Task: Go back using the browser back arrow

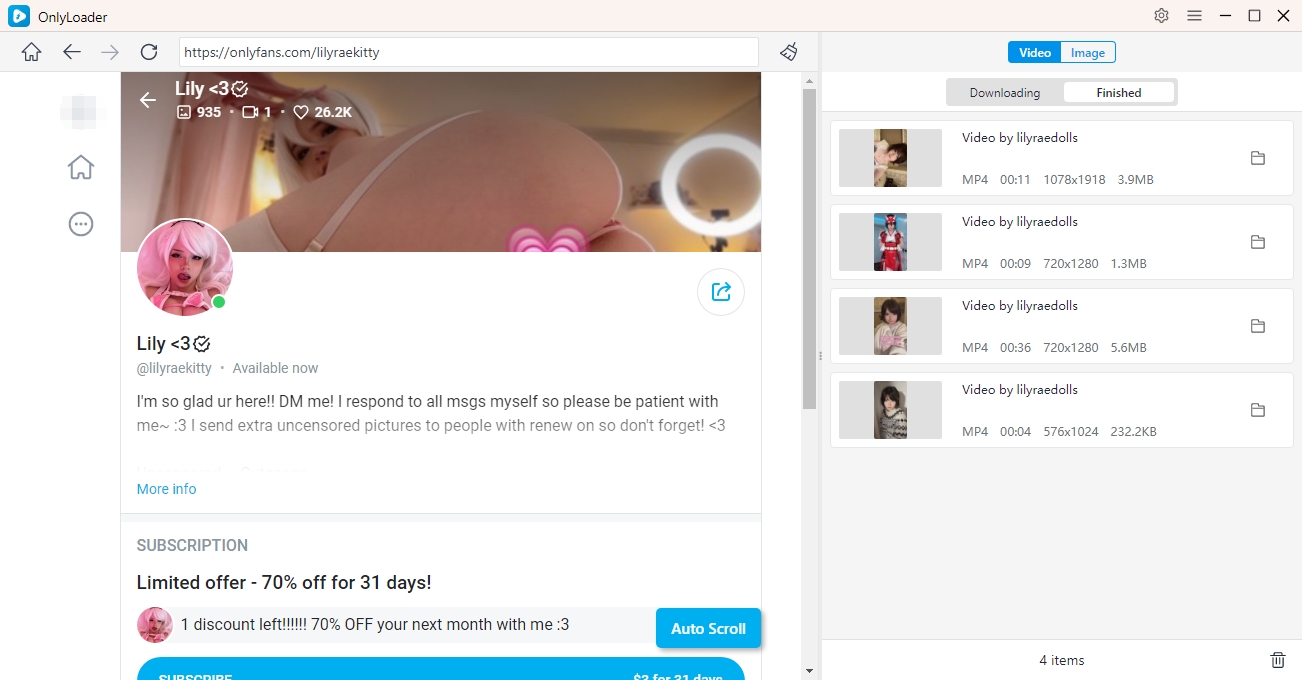Action: tap(71, 52)
